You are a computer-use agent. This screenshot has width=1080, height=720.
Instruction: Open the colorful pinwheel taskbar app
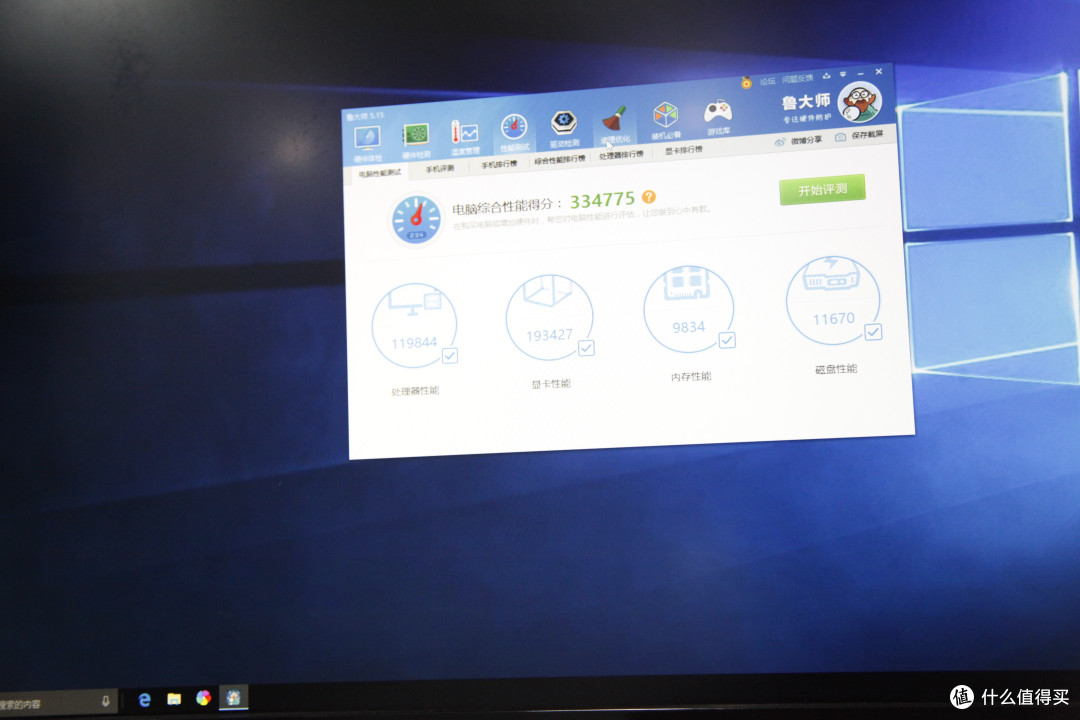[203, 698]
